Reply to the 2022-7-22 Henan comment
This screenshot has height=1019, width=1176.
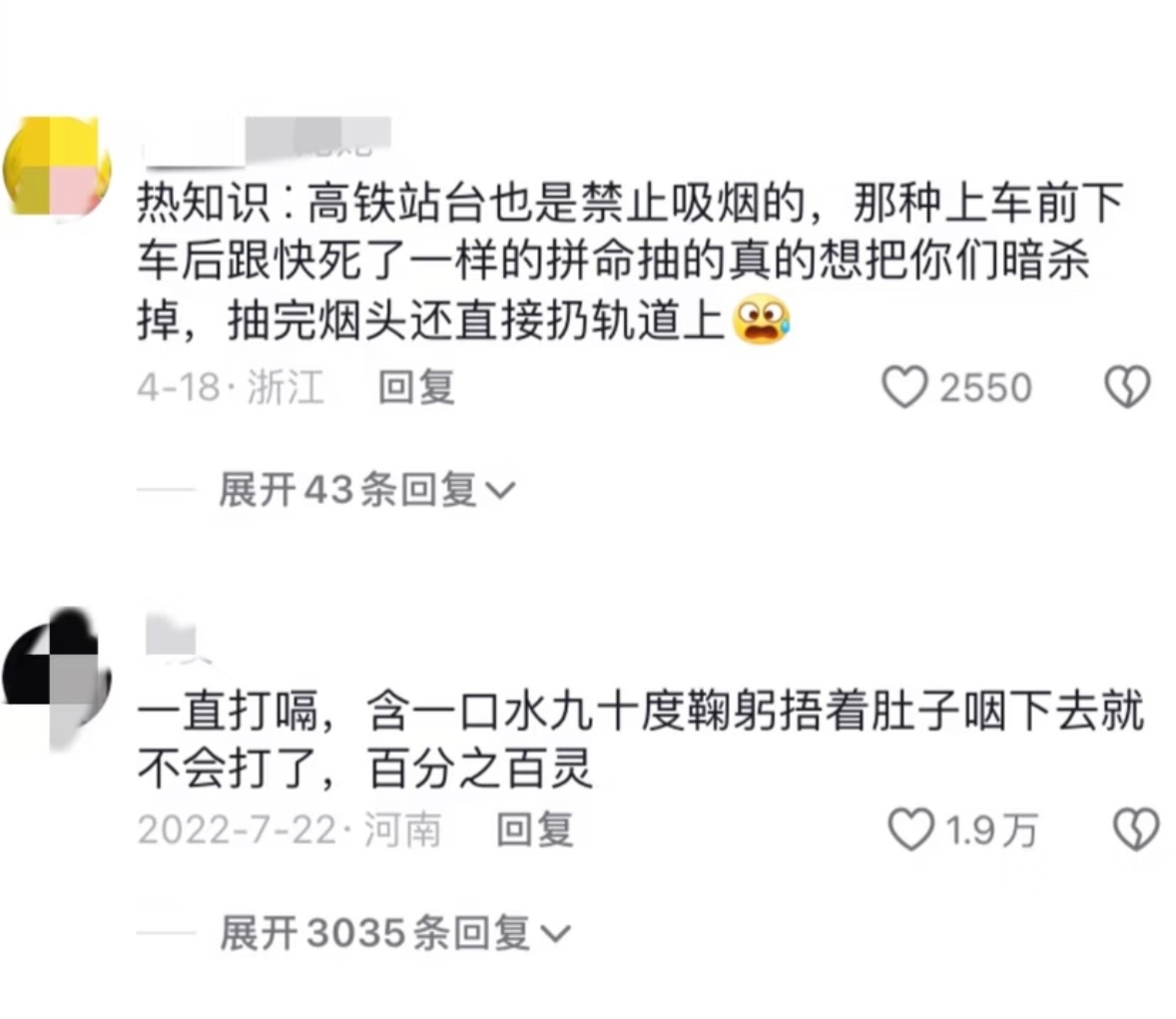pos(535,830)
